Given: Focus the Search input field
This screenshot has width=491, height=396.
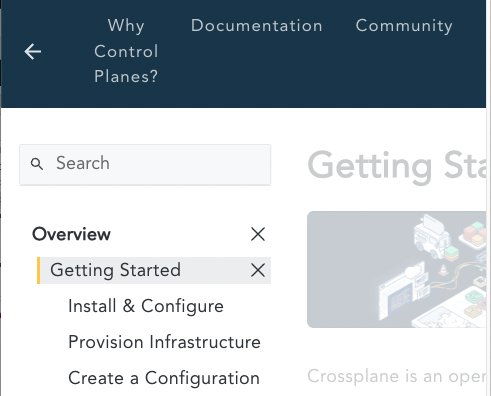Looking at the screenshot, I should [145, 165].
